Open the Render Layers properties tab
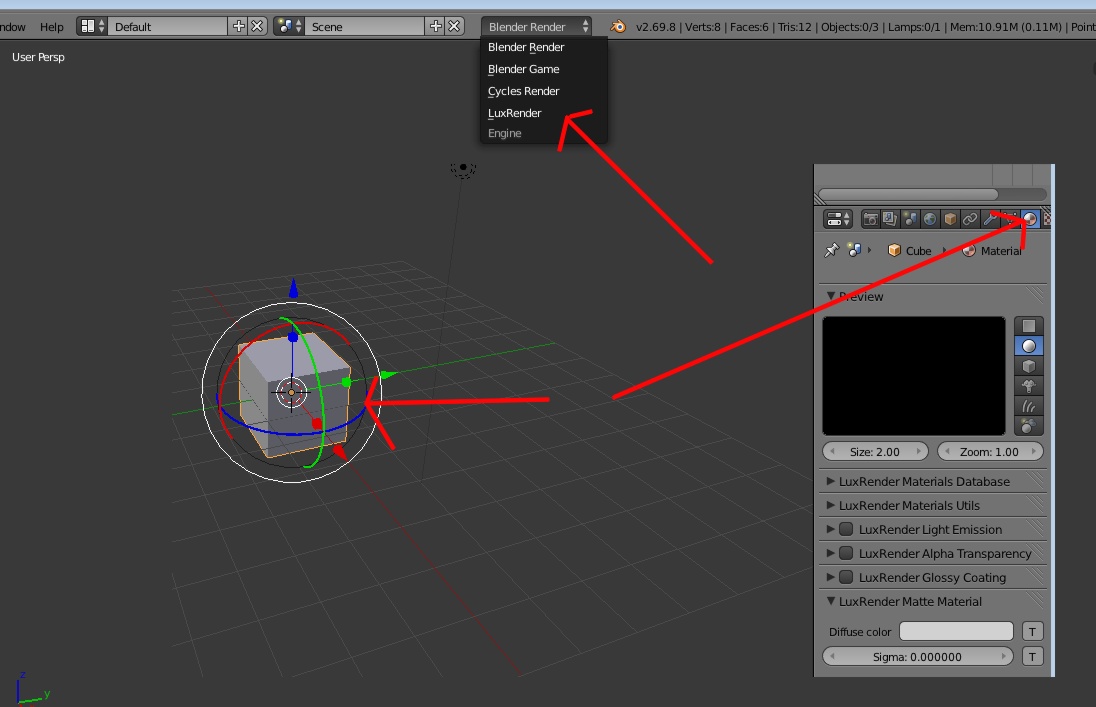 point(890,219)
